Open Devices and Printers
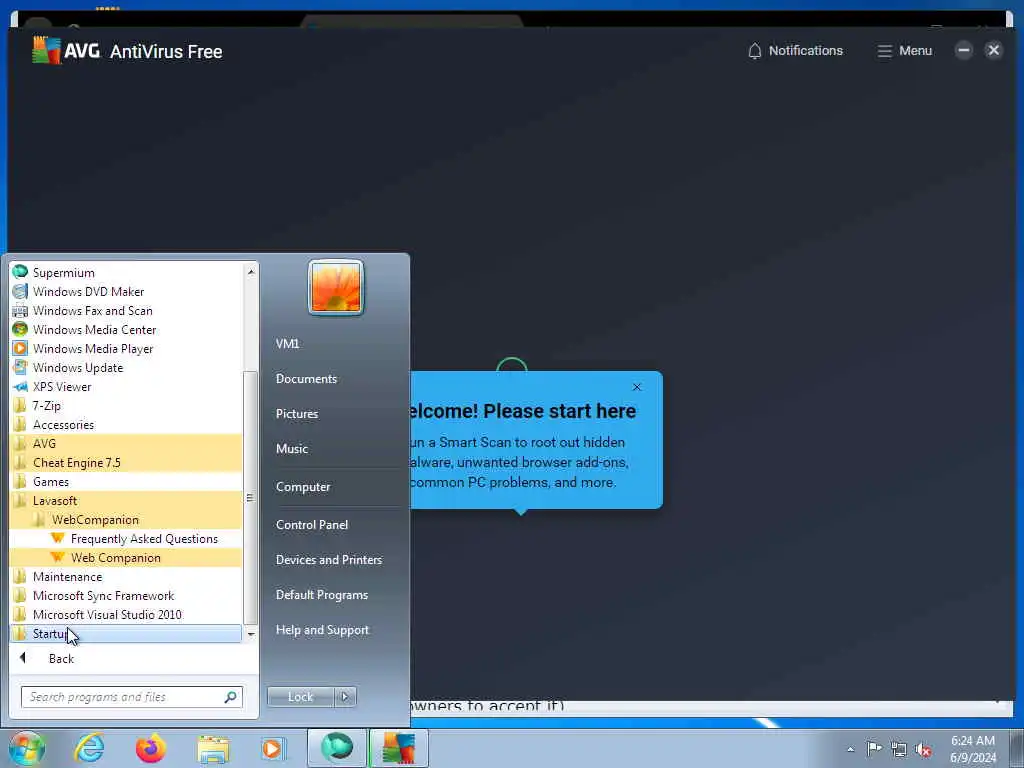Viewport: 1024px width, 768px height. (x=328, y=560)
